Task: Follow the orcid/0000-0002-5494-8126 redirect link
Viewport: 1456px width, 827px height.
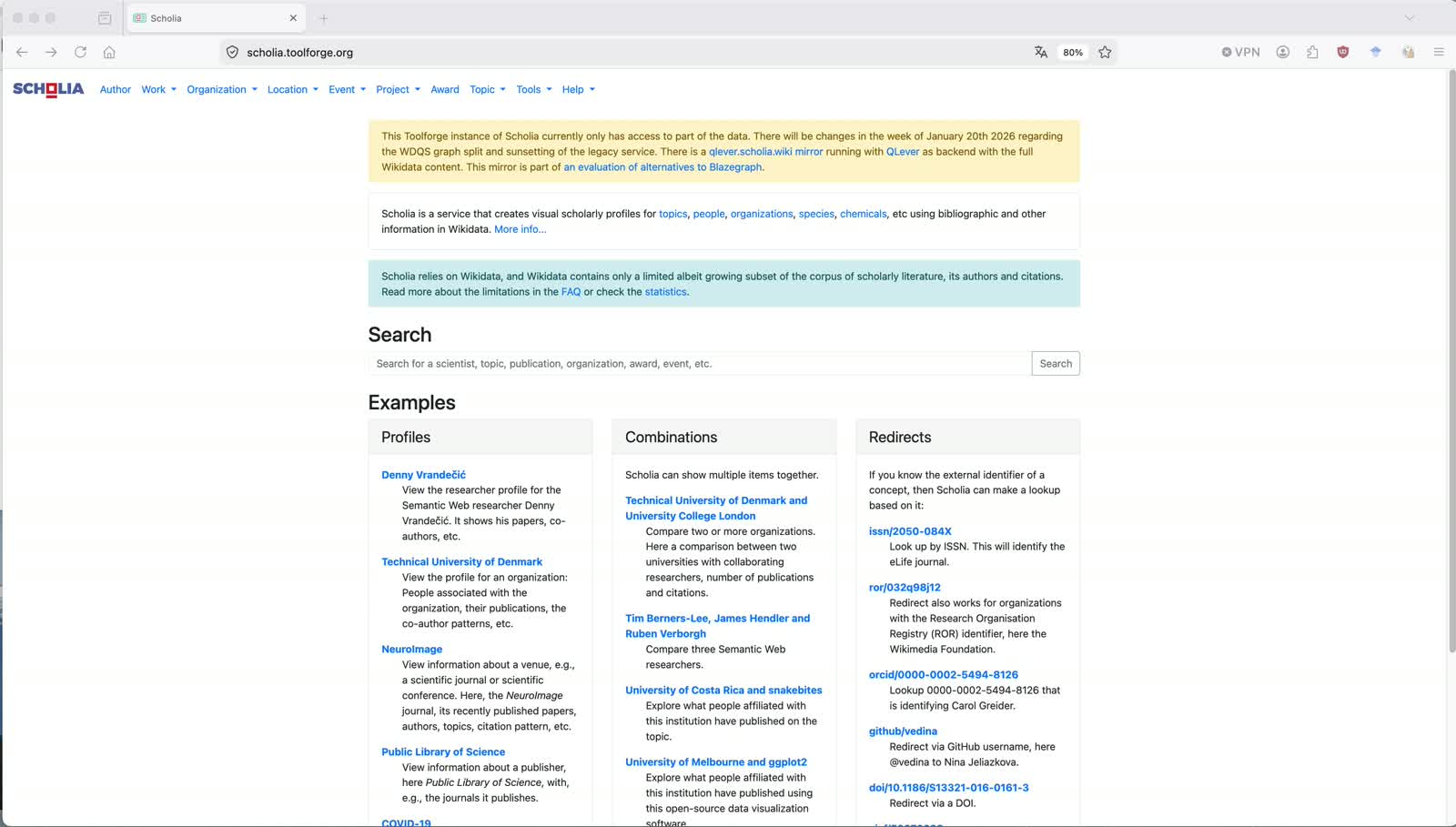Action: [944, 675]
